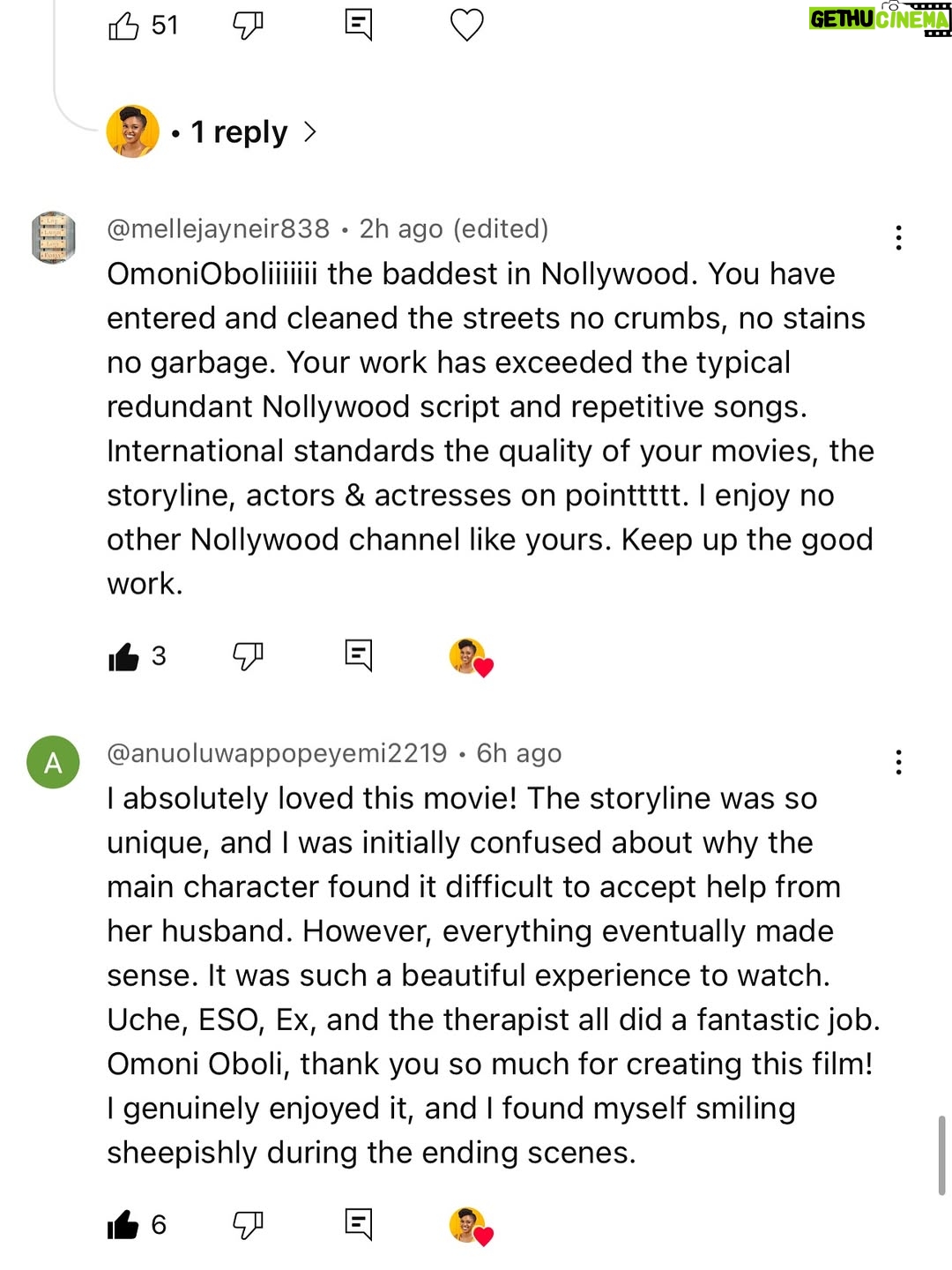Reply icon on the top comment row
This screenshot has width=952, height=1270.
pos(359,25)
